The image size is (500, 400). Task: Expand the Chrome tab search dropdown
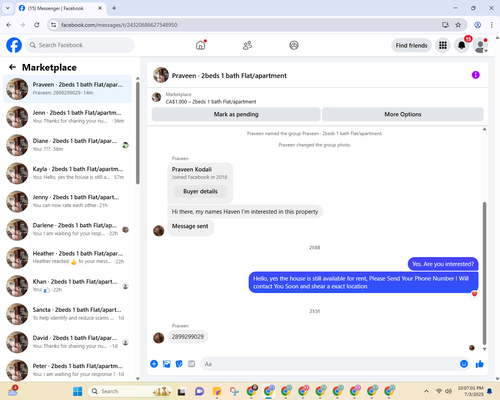(x=8, y=8)
